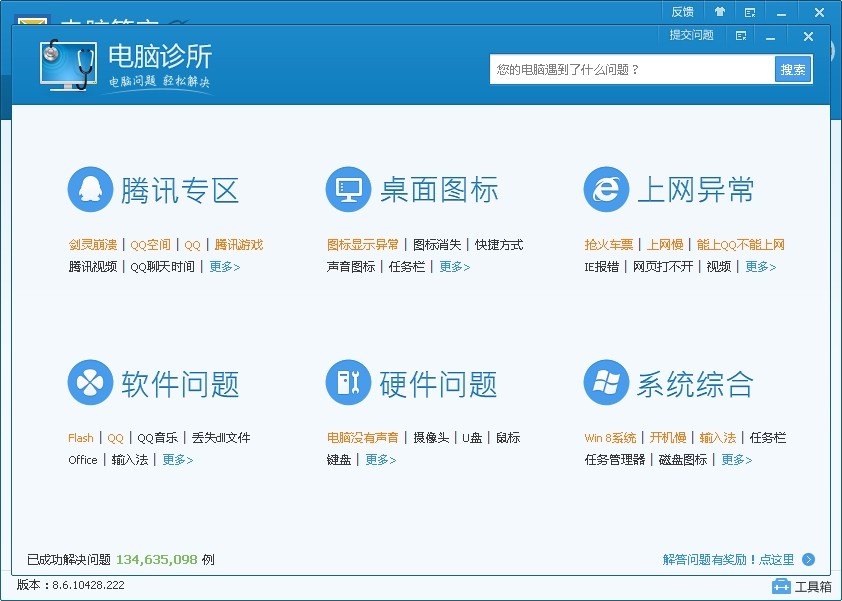Click the monitor icon for 桌面图标
This screenshot has height=601, width=842.
[x=348, y=190]
